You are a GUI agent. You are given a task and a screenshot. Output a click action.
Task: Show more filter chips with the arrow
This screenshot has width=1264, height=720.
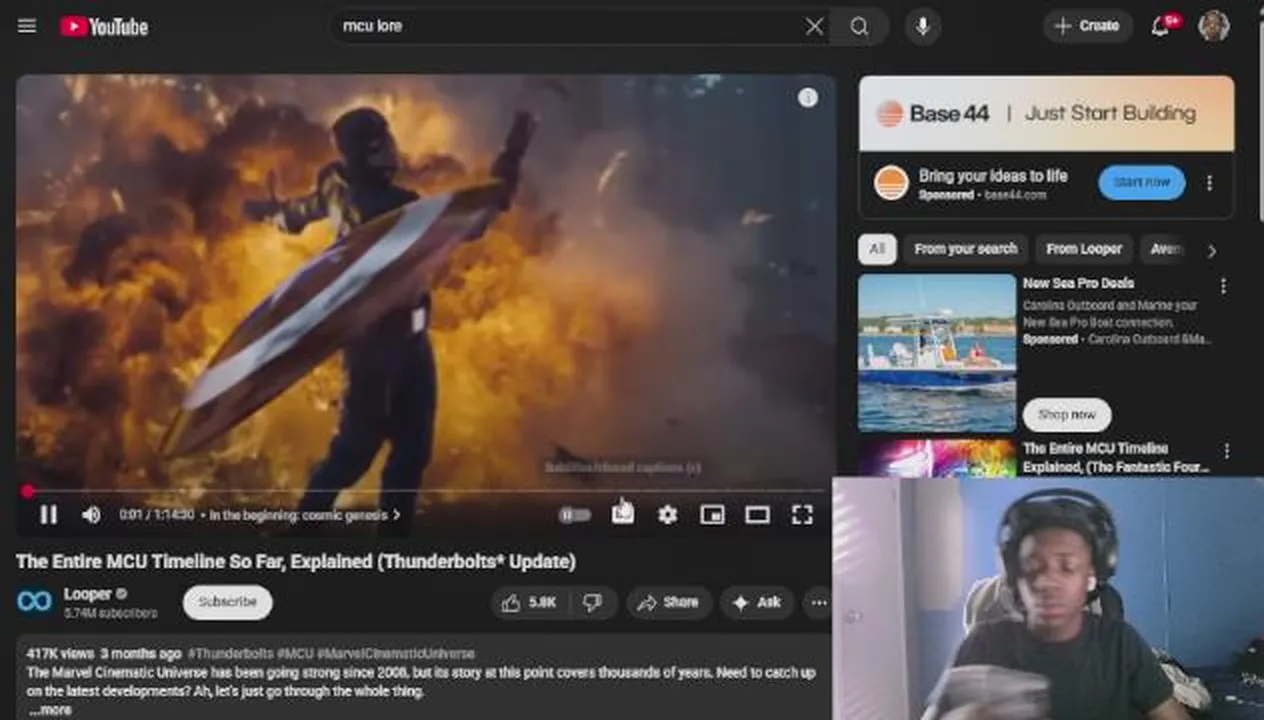[x=1212, y=250]
